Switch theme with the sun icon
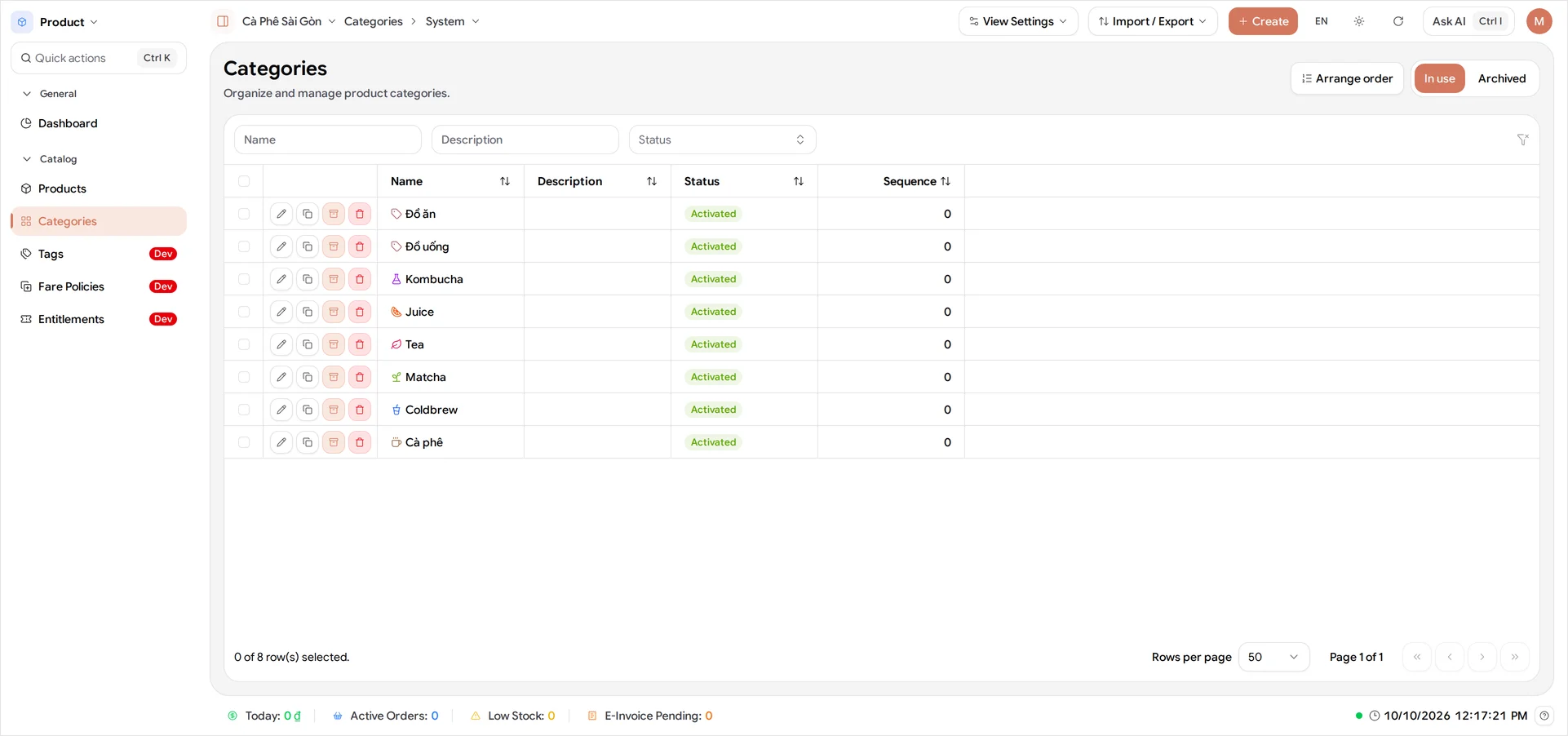 pos(1359,21)
